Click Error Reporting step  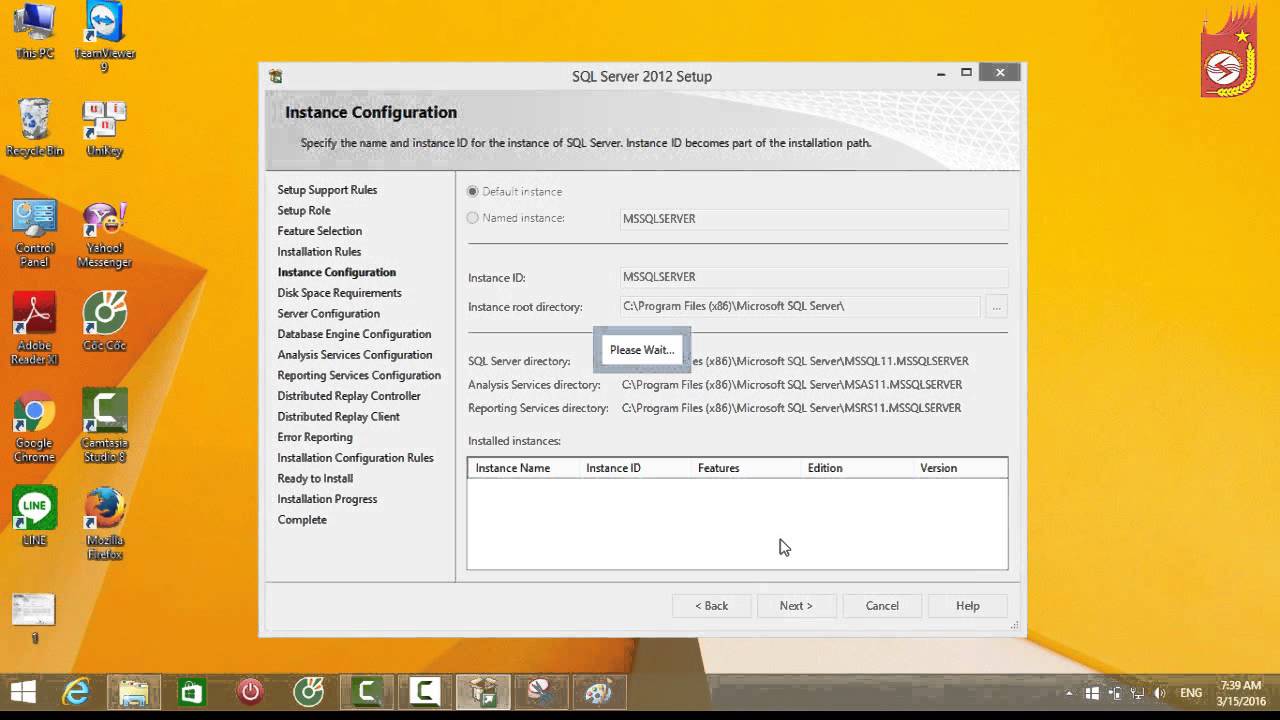click(315, 437)
